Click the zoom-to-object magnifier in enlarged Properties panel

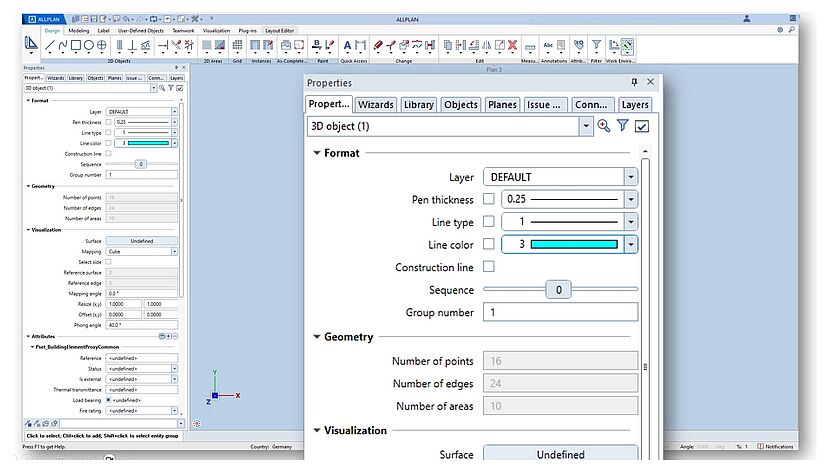(x=603, y=126)
